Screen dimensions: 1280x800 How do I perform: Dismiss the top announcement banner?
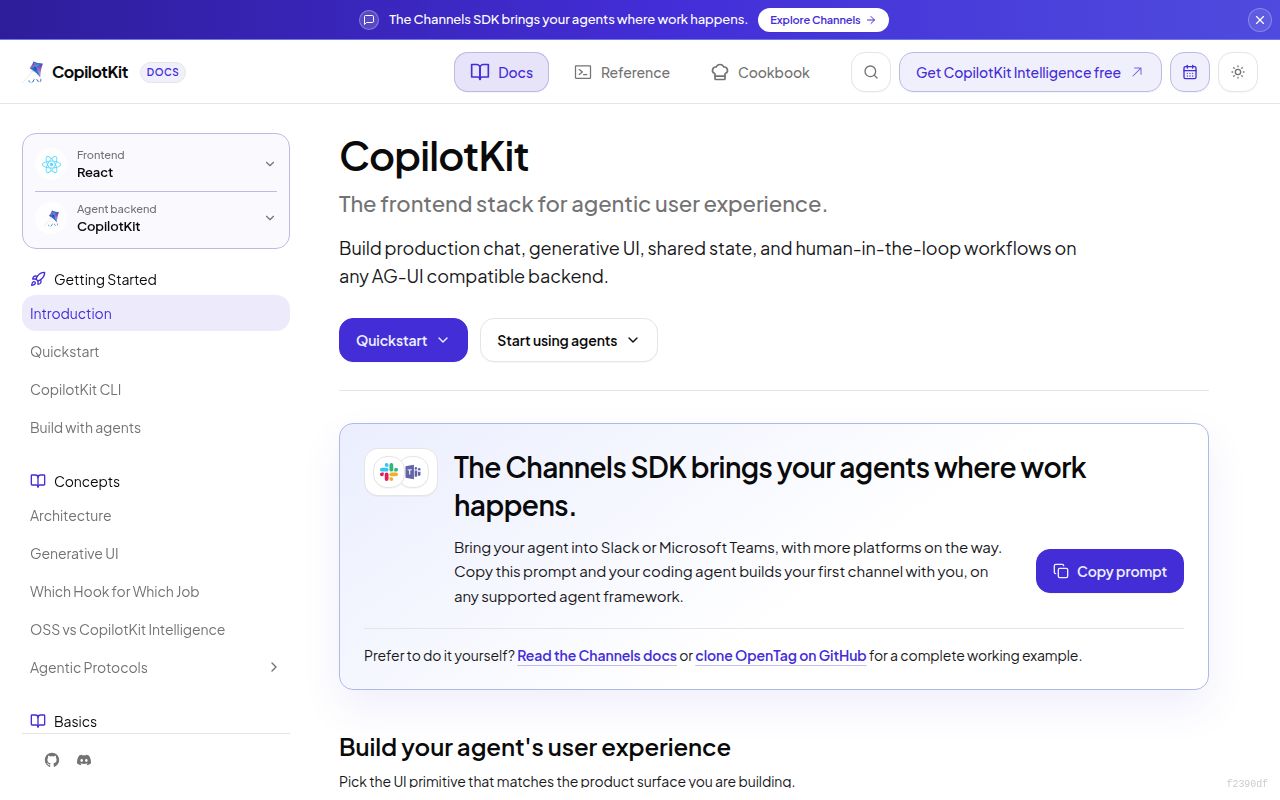1259,20
